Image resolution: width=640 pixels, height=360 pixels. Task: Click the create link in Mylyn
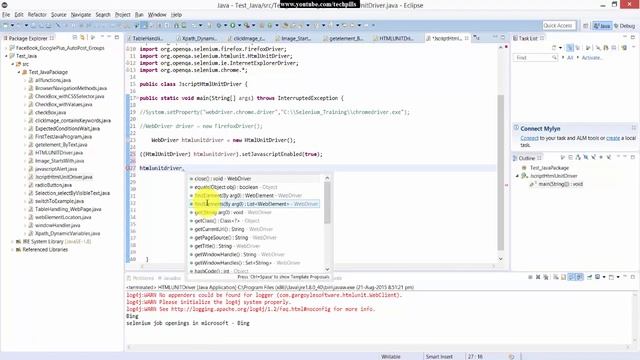coord(613,138)
